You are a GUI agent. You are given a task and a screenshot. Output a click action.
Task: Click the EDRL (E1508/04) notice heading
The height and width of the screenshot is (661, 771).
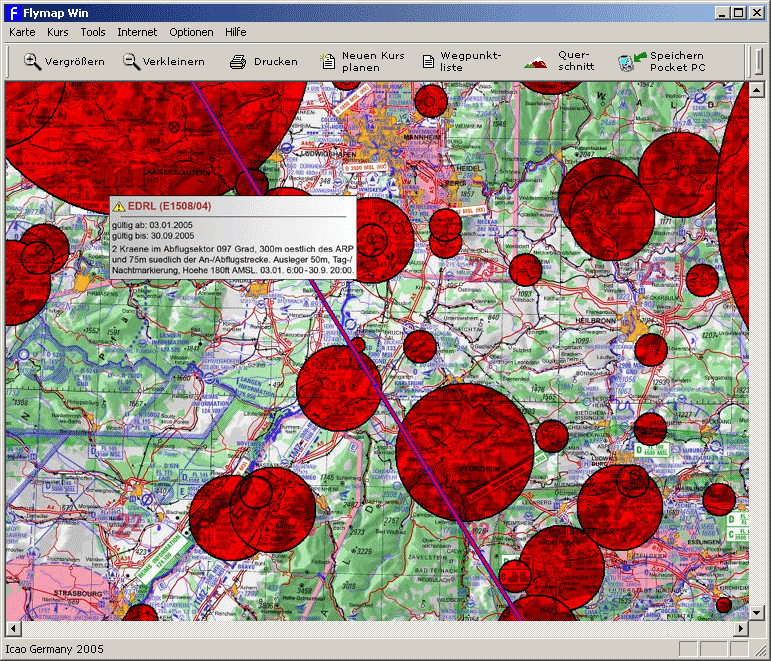pyautogui.click(x=169, y=206)
